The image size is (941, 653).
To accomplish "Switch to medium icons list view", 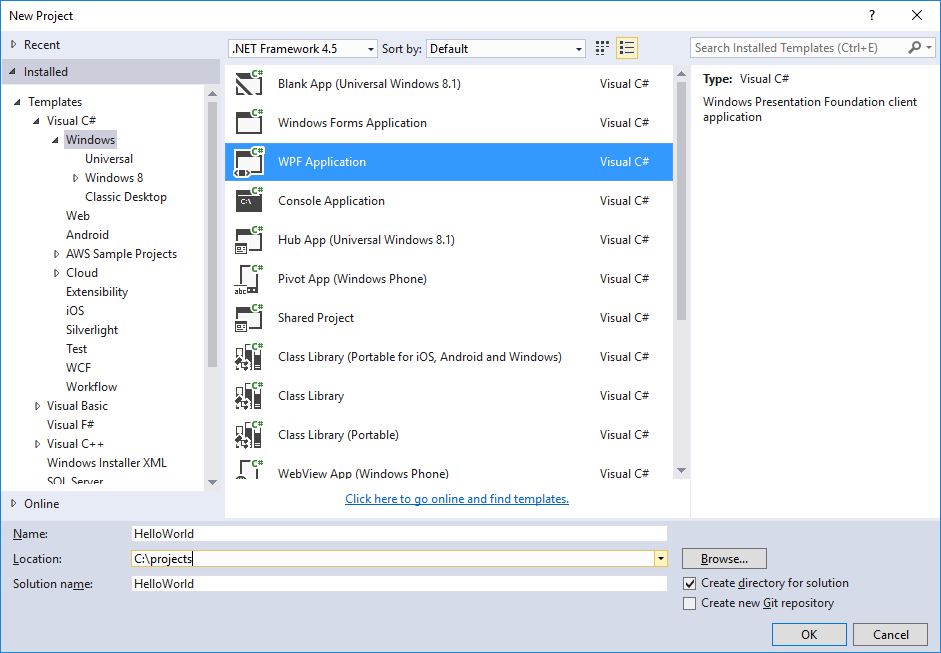I will [627, 48].
